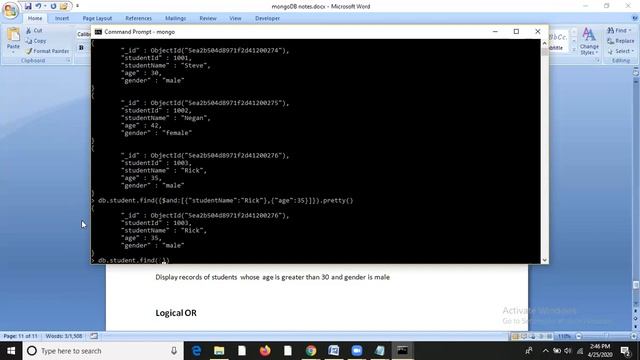Open the Select dropdown in Editing group
This screenshot has width=640, height=360.
[620, 51]
